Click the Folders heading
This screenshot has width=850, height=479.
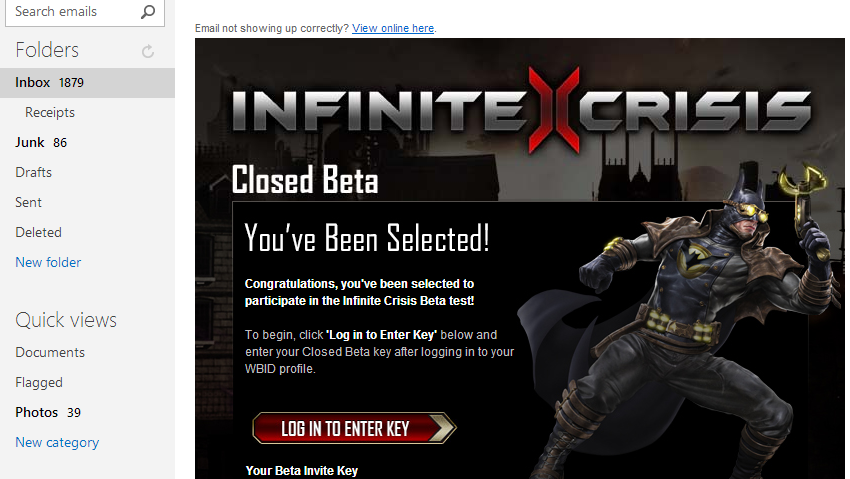pos(47,50)
